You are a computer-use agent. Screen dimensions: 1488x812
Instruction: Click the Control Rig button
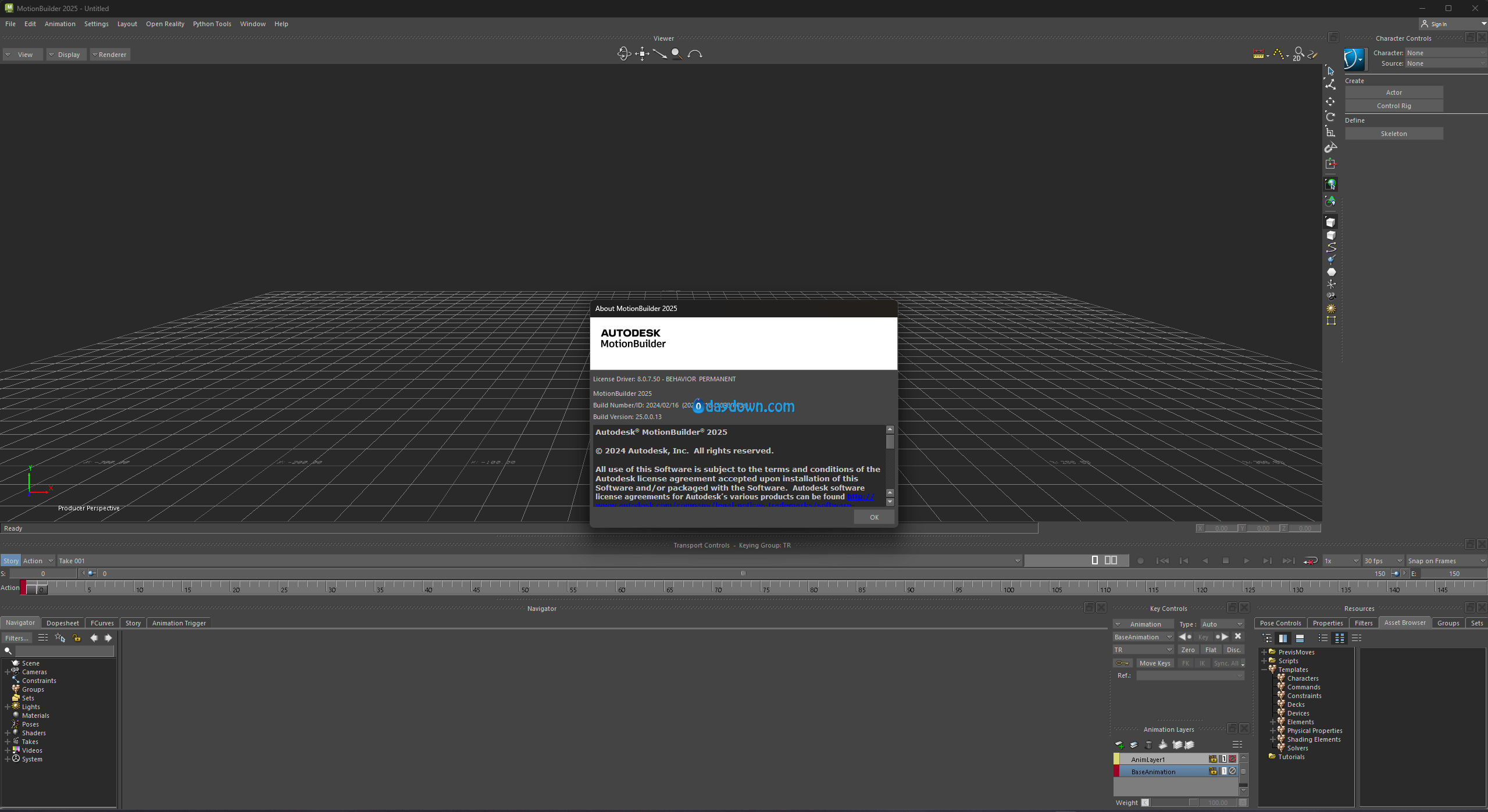[x=1393, y=106]
